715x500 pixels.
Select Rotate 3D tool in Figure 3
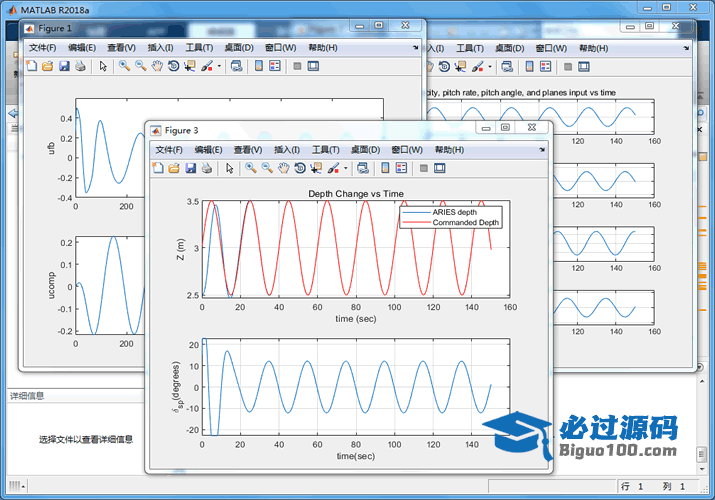[300, 168]
